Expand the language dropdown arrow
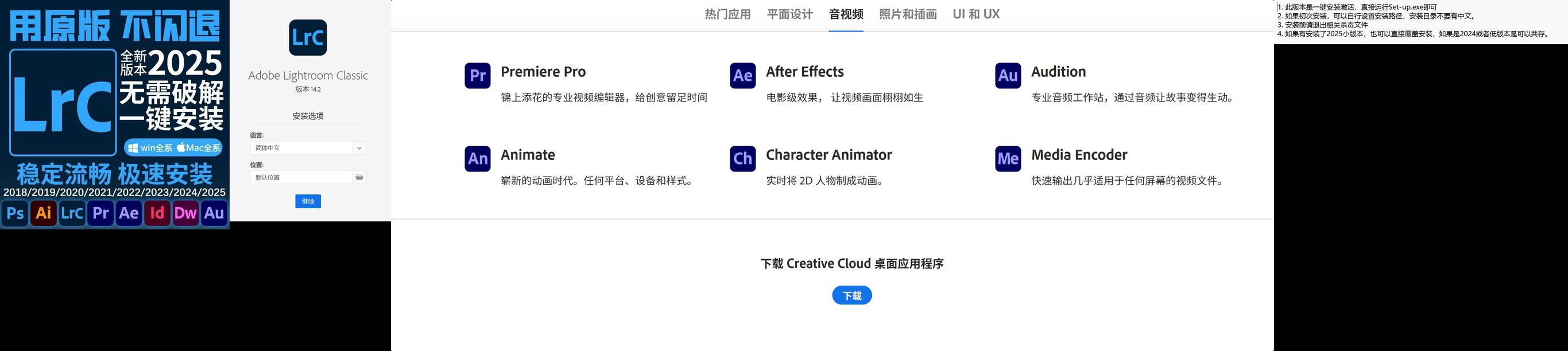This screenshot has height=351, width=1568. click(359, 148)
